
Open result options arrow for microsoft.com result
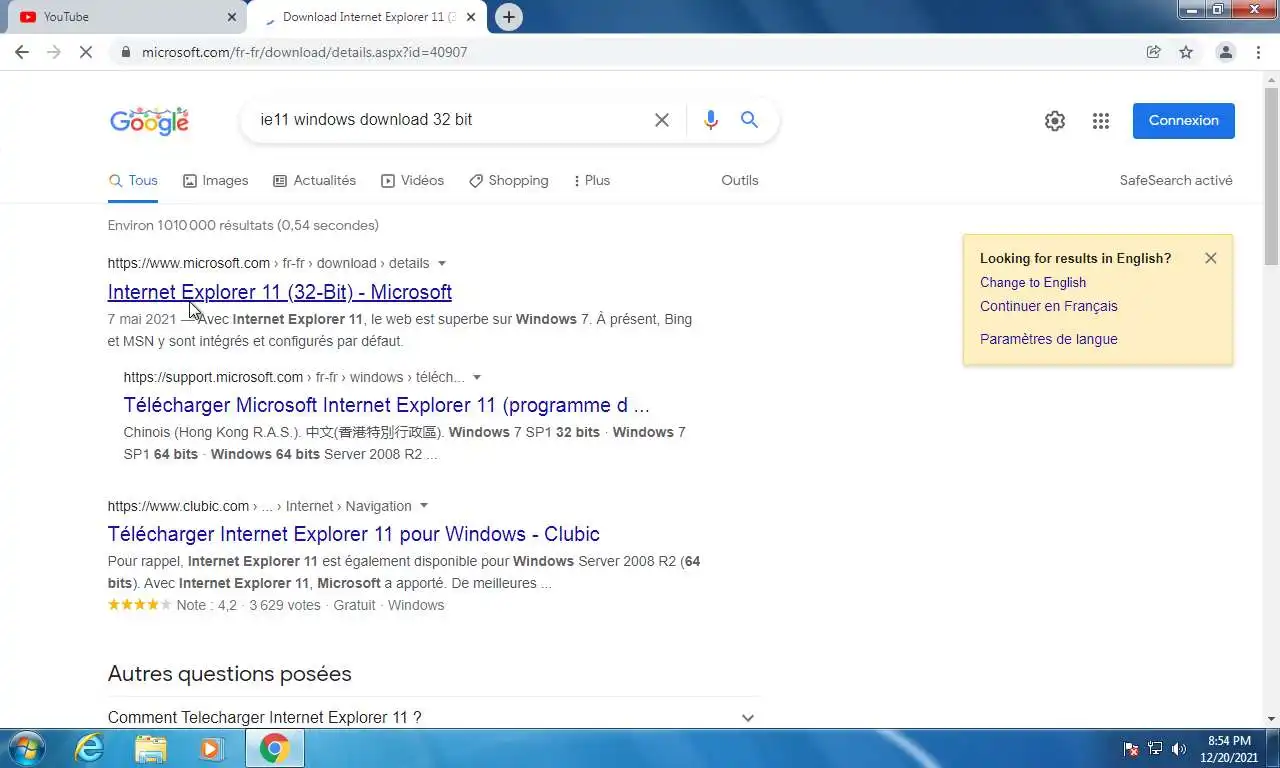click(442, 264)
